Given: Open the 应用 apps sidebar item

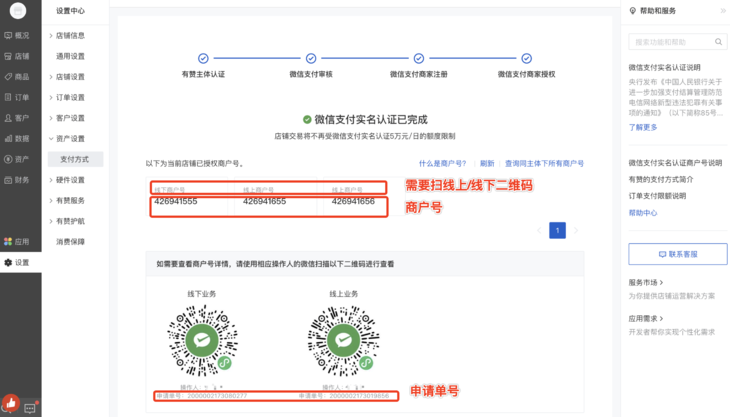Looking at the screenshot, I should [x=17, y=242].
